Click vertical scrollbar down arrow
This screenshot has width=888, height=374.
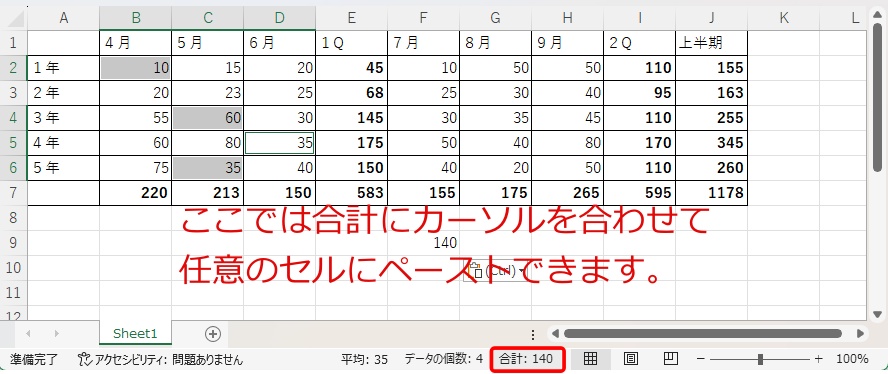877,314
